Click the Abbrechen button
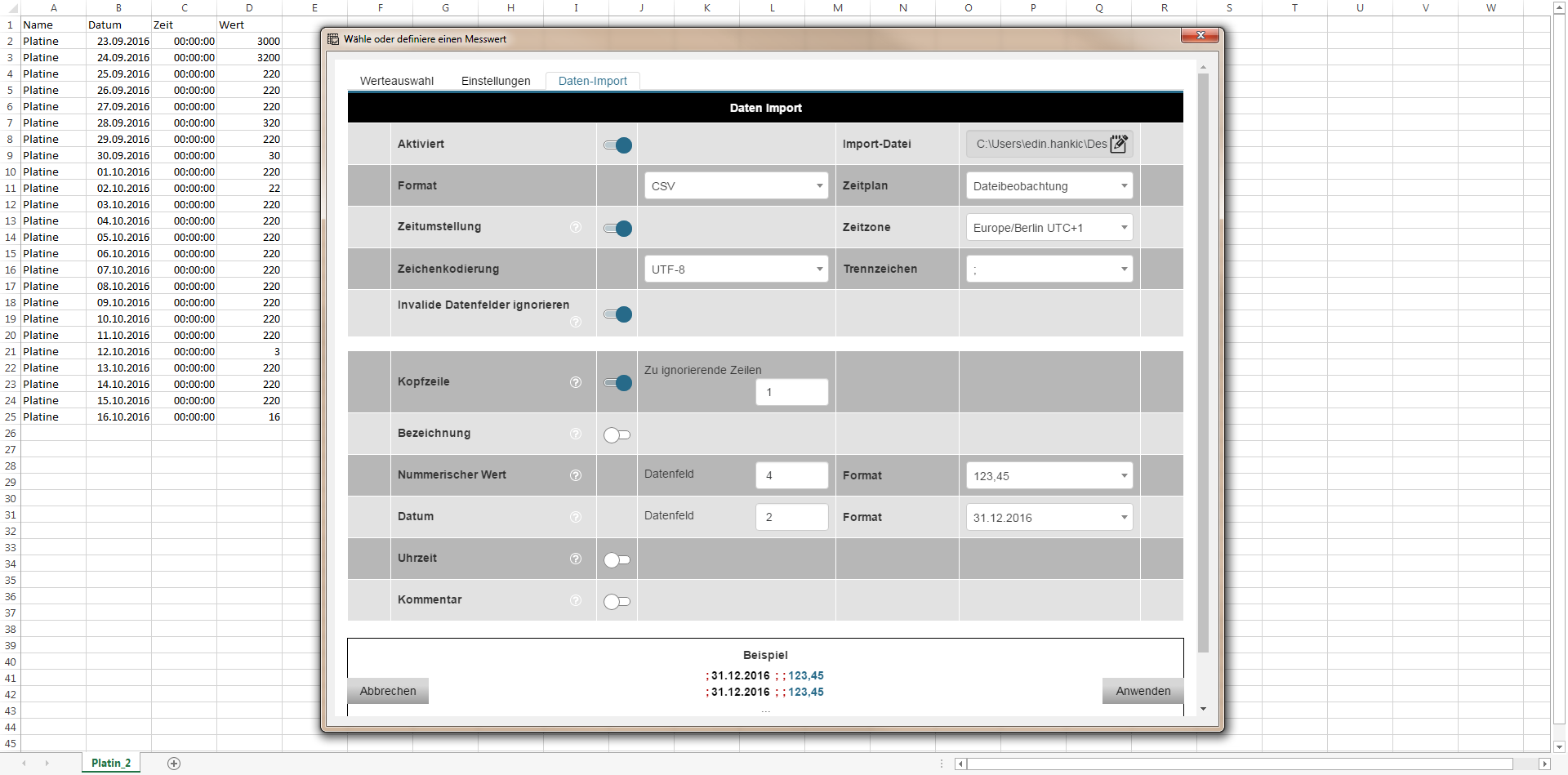 pyautogui.click(x=388, y=691)
